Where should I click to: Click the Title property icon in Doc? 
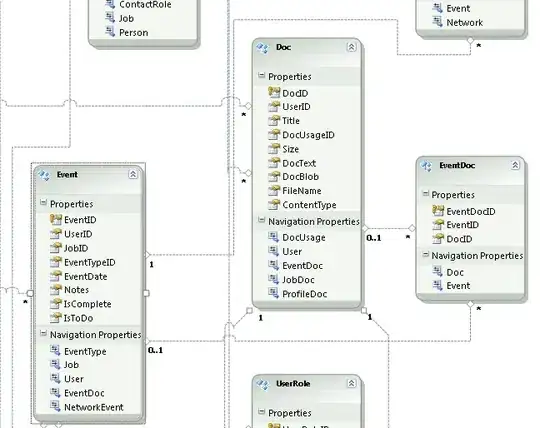(x=274, y=120)
